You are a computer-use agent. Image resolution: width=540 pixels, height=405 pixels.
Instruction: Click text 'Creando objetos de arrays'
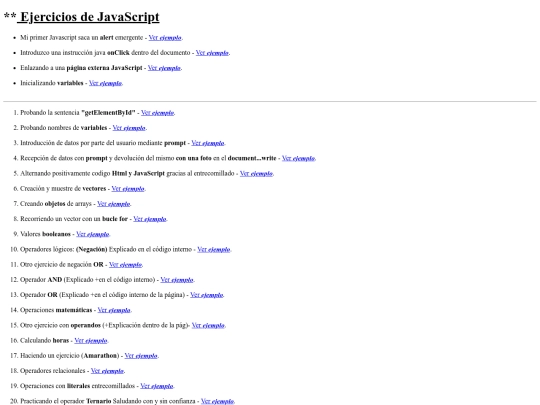pyautogui.click(x=56, y=203)
